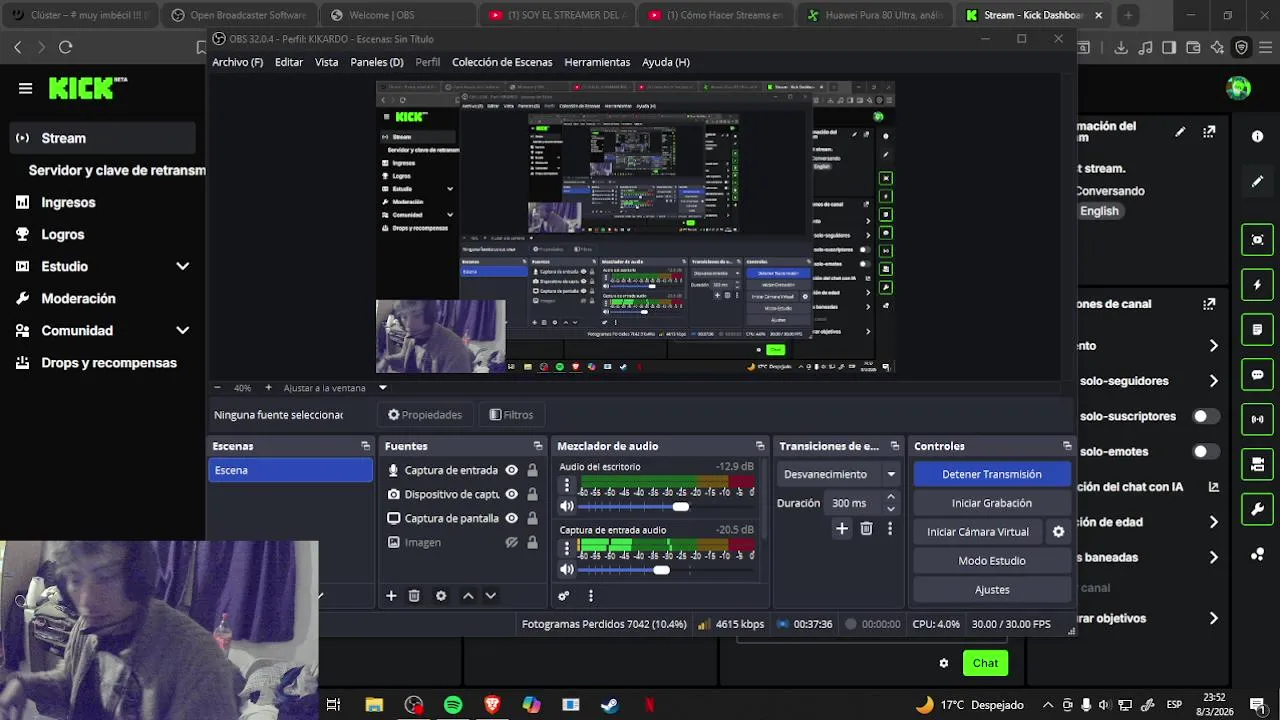
Task: Hide the Dispositivo de captura source
Action: click(511, 494)
